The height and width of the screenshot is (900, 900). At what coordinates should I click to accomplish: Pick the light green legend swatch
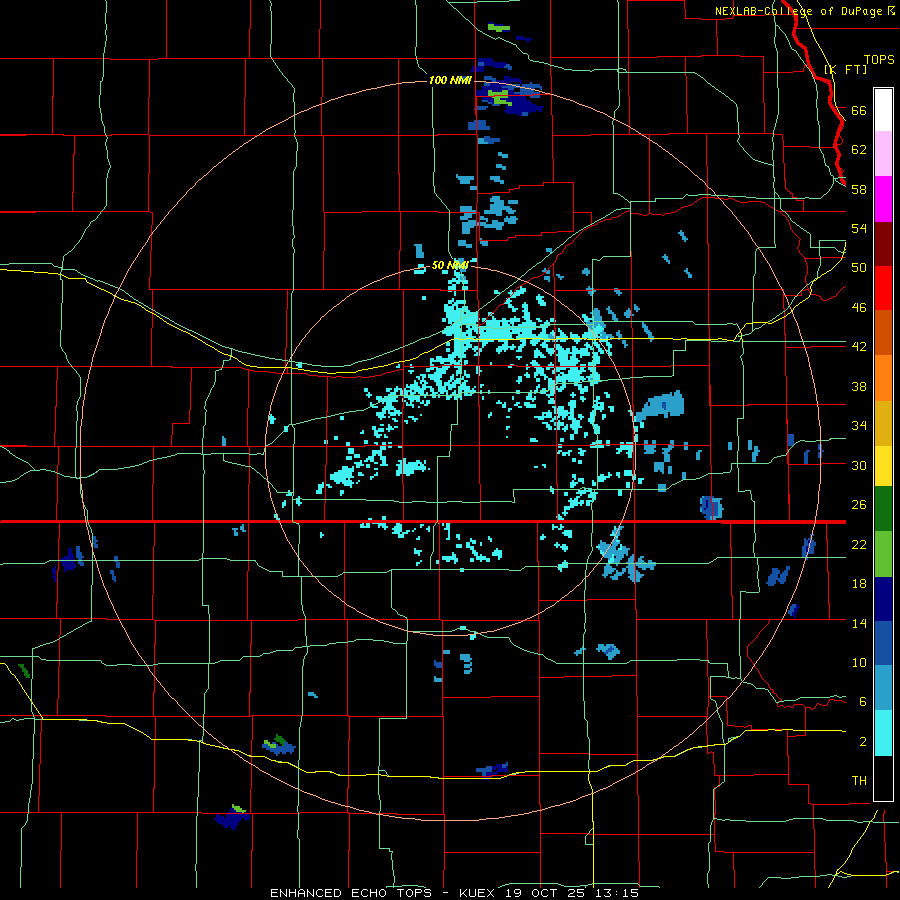(883, 554)
